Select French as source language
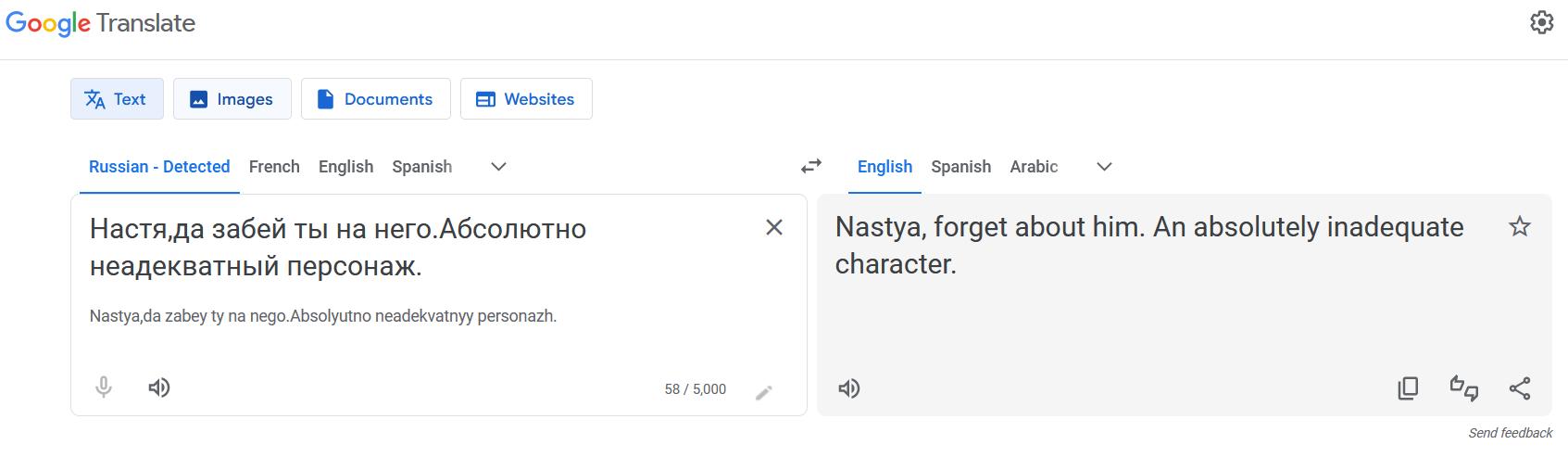The image size is (1568, 470). click(274, 167)
